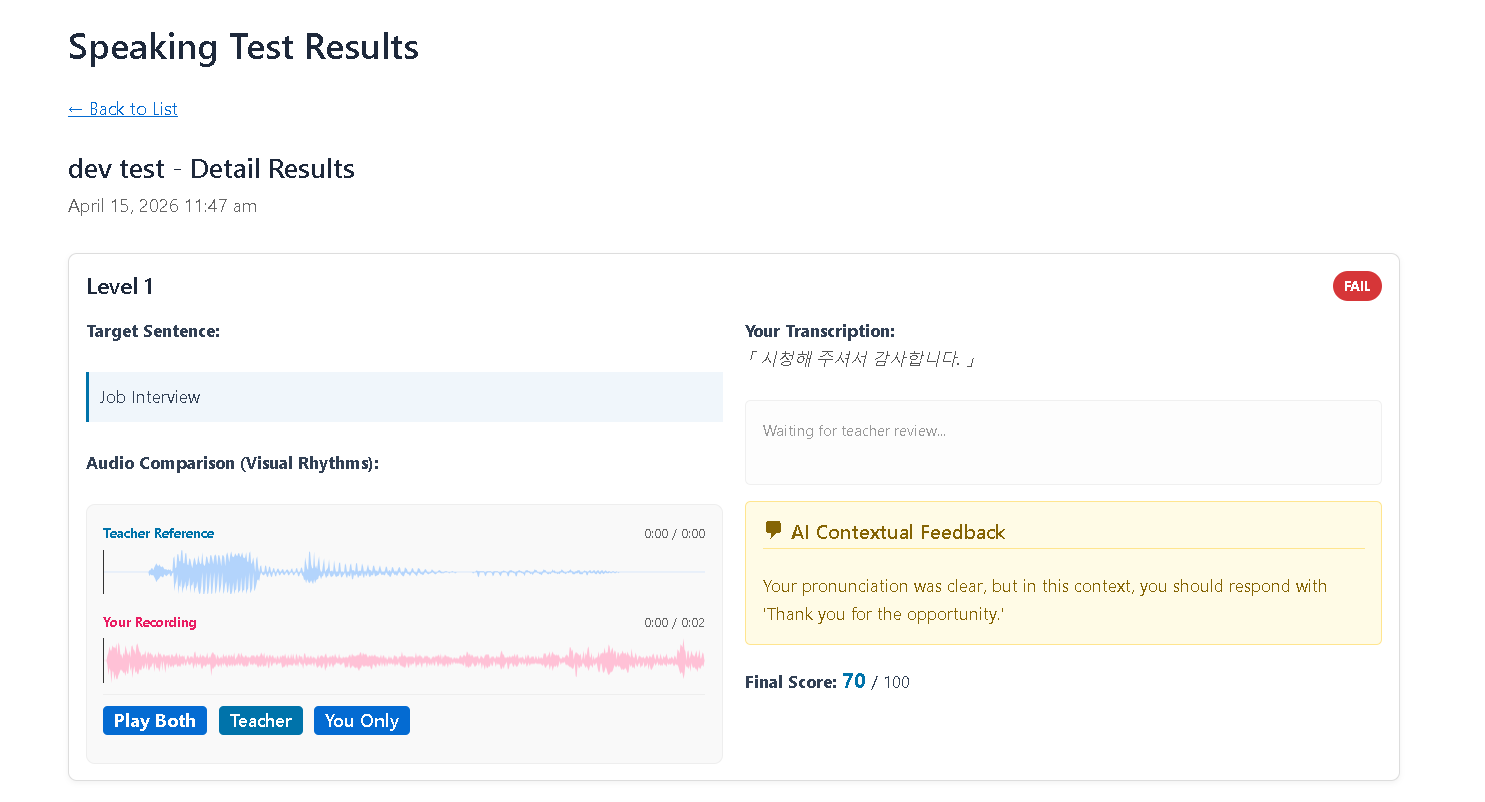Click the Speaking Test Results page title

point(243,47)
